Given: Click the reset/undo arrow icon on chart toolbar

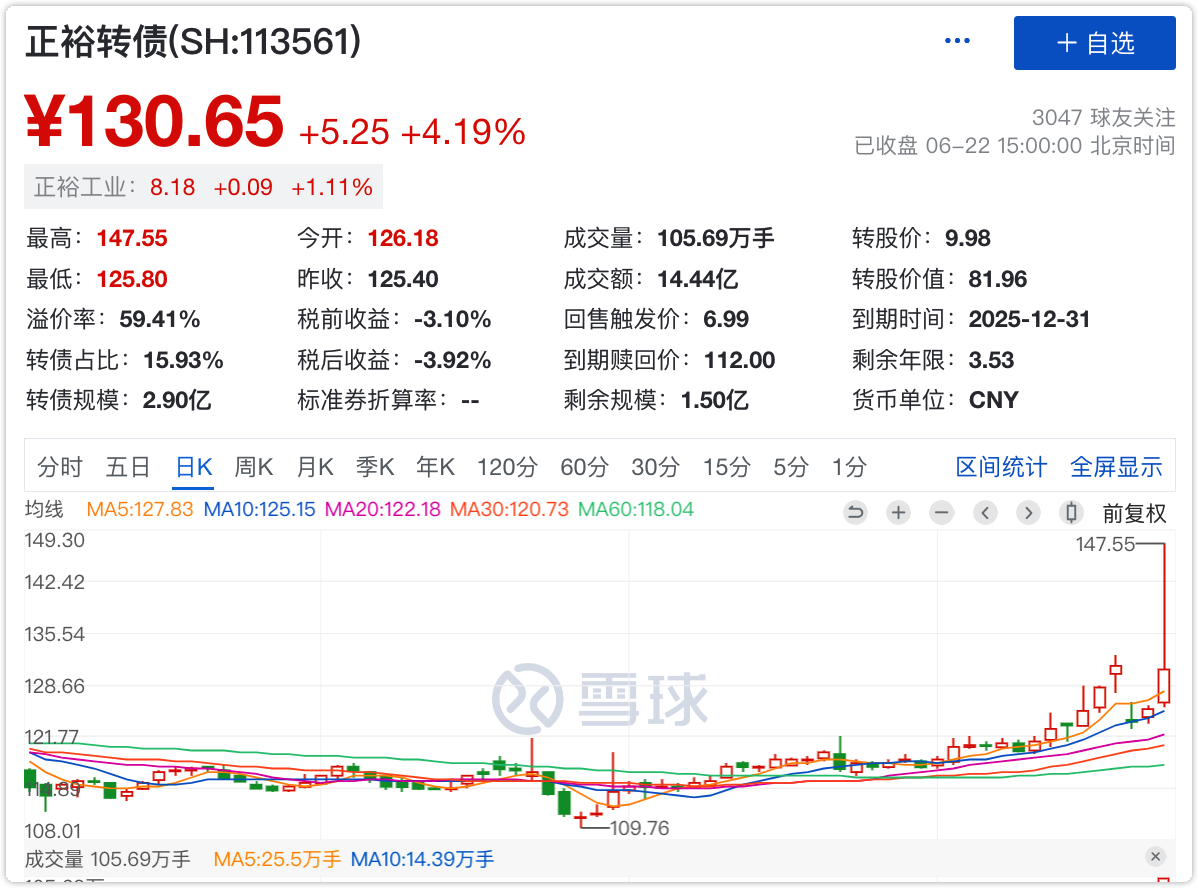Looking at the screenshot, I should coord(855,512).
